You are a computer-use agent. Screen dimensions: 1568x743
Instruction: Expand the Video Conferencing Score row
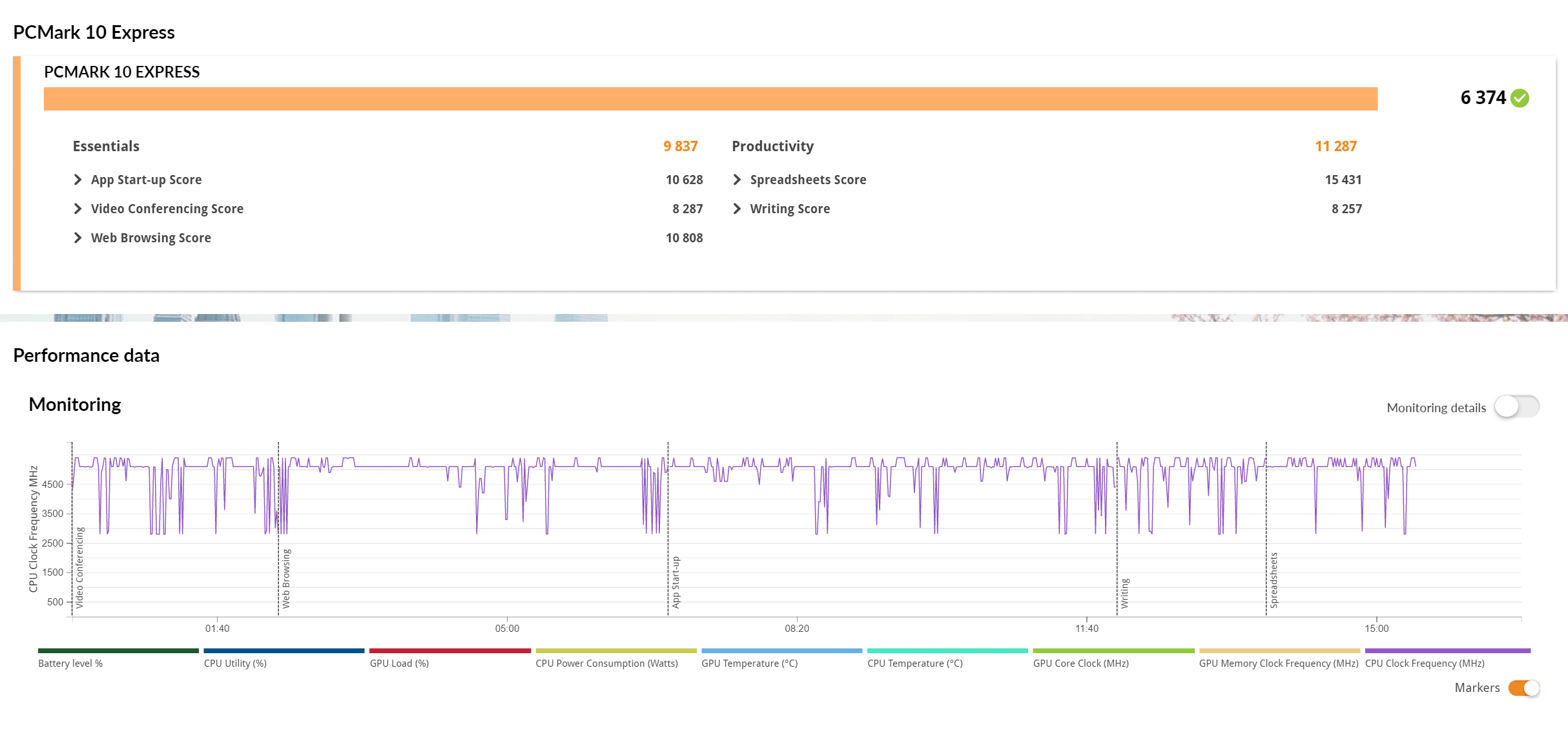tap(77, 209)
